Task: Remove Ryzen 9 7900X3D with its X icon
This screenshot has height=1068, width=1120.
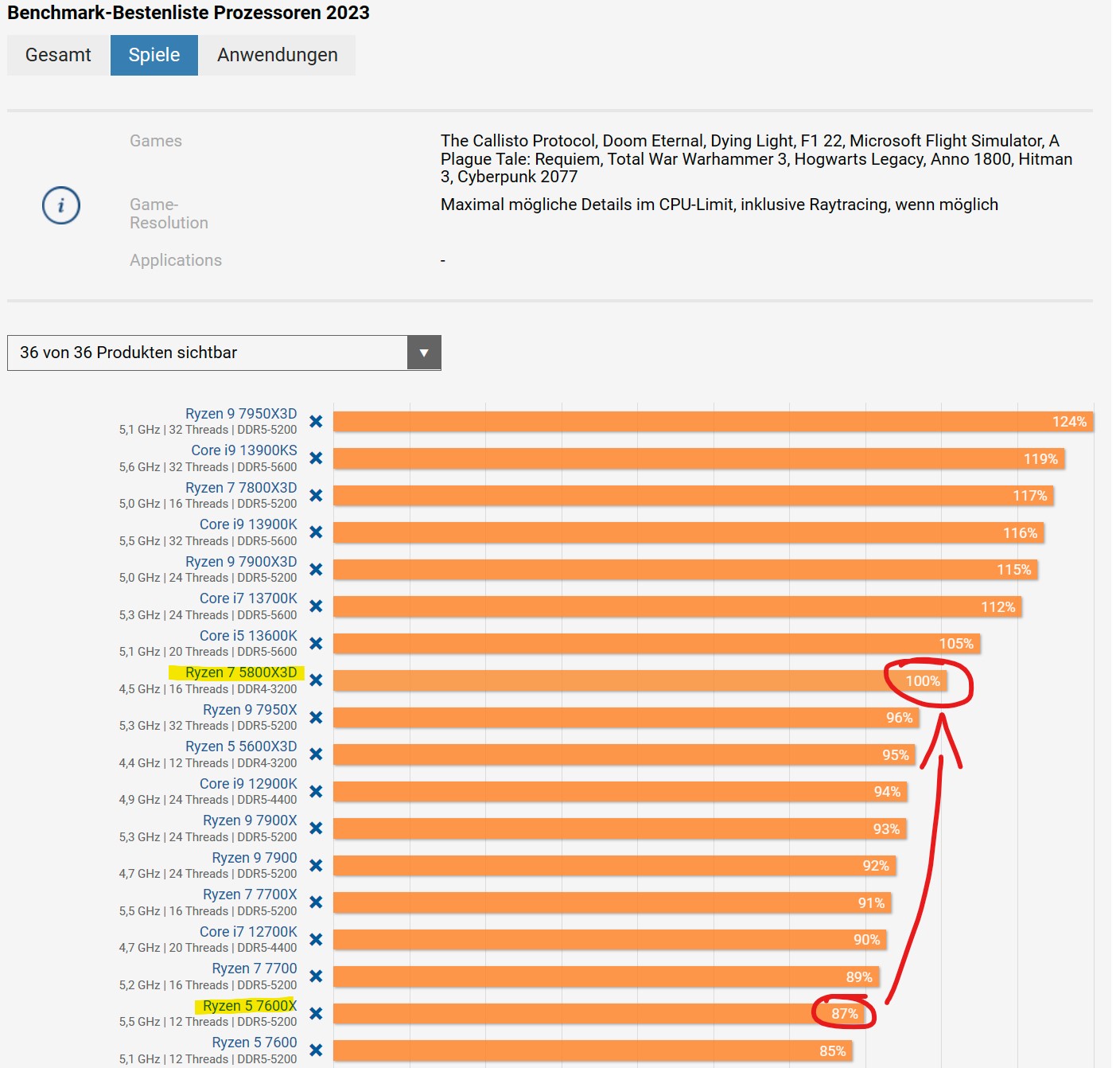Action: (x=316, y=569)
